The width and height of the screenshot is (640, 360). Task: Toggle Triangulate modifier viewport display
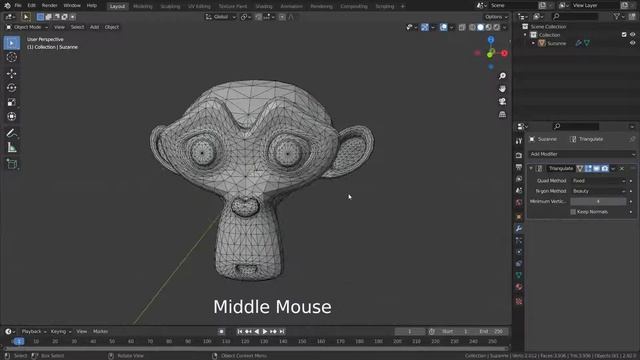pos(596,168)
